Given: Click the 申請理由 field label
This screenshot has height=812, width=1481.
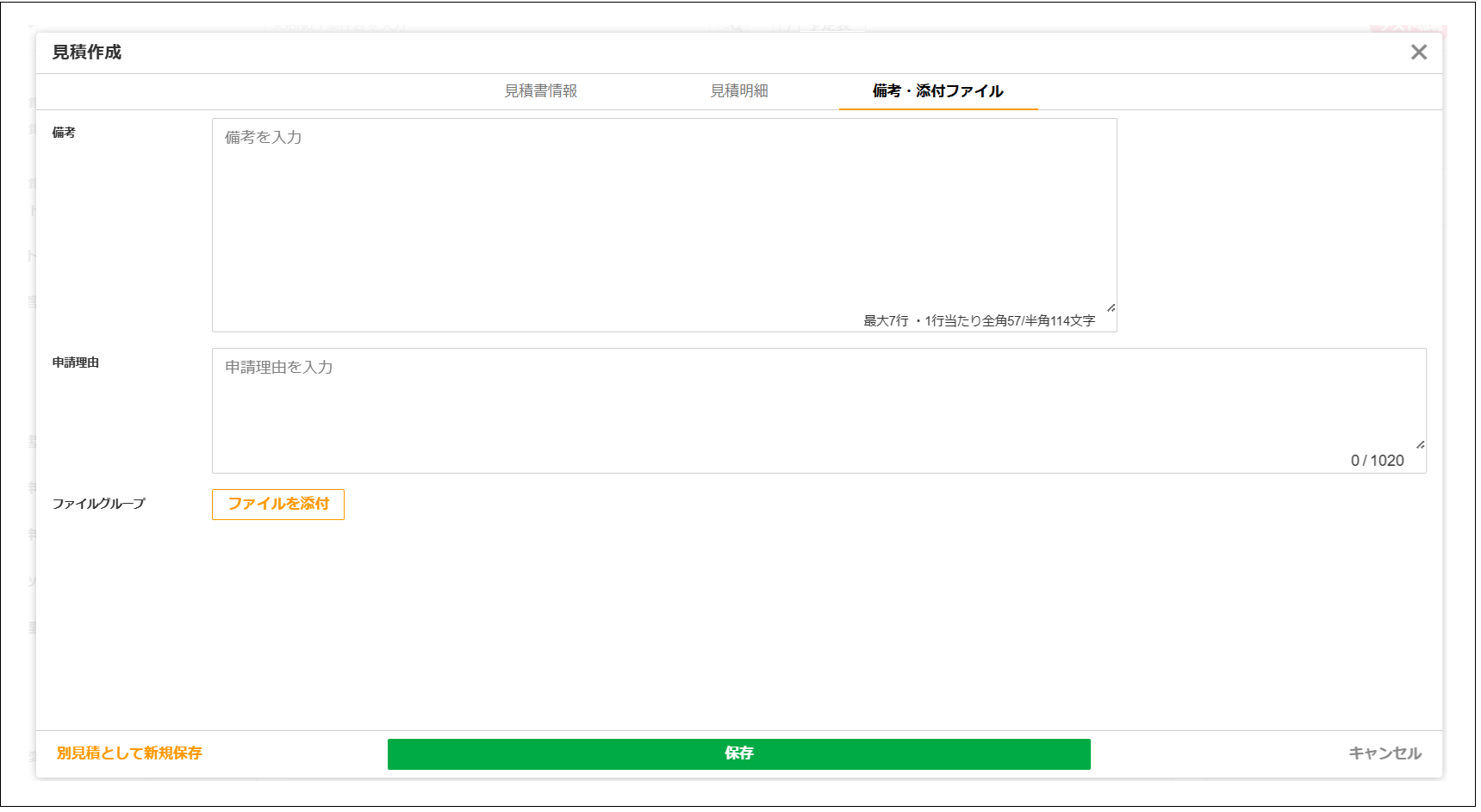Looking at the screenshot, I should click(76, 363).
